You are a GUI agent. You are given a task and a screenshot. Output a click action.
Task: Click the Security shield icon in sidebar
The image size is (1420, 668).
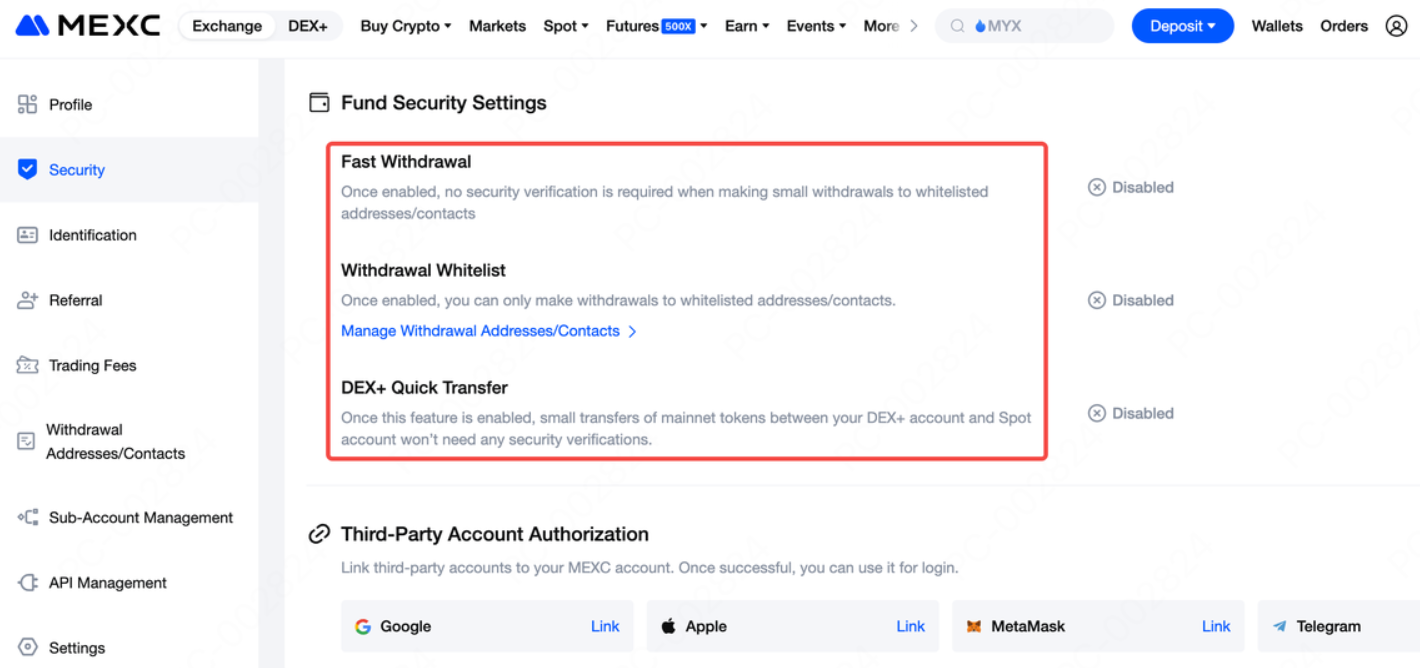tap(27, 169)
